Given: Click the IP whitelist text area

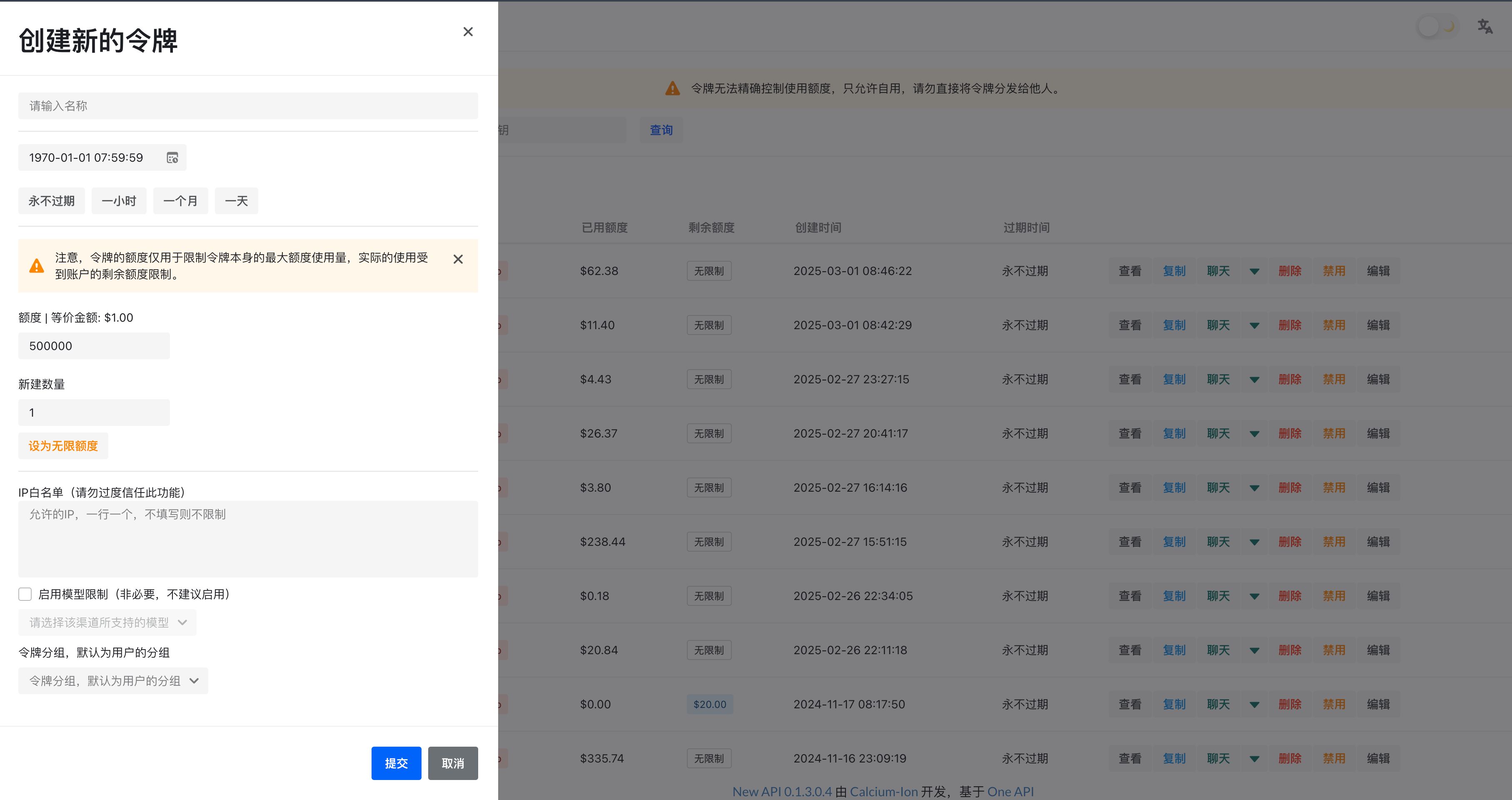Looking at the screenshot, I should (x=248, y=540).
